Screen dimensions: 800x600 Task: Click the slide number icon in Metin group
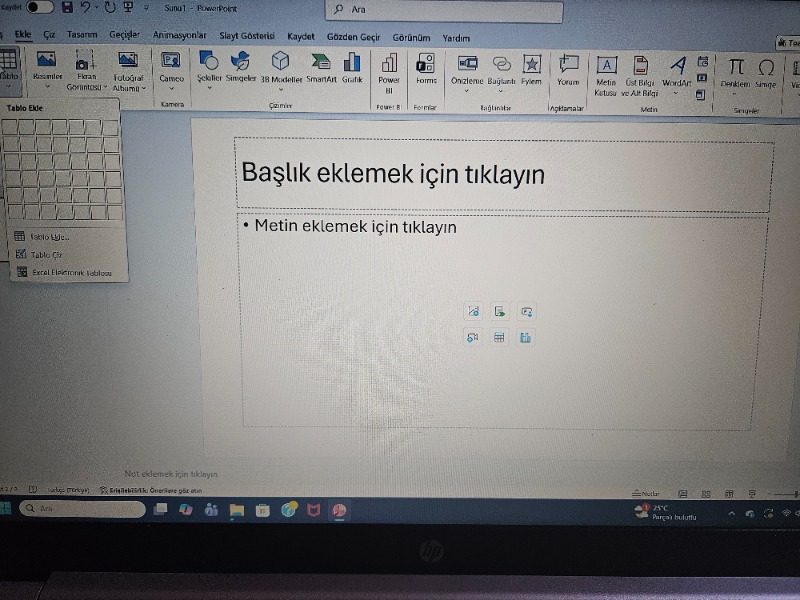(x=702, y=78)
